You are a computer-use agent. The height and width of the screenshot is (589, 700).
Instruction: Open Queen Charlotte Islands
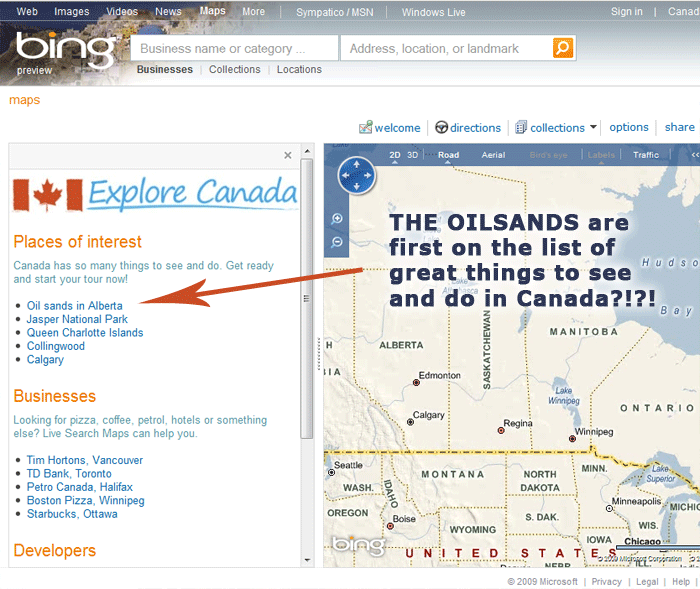pos(85,332)
